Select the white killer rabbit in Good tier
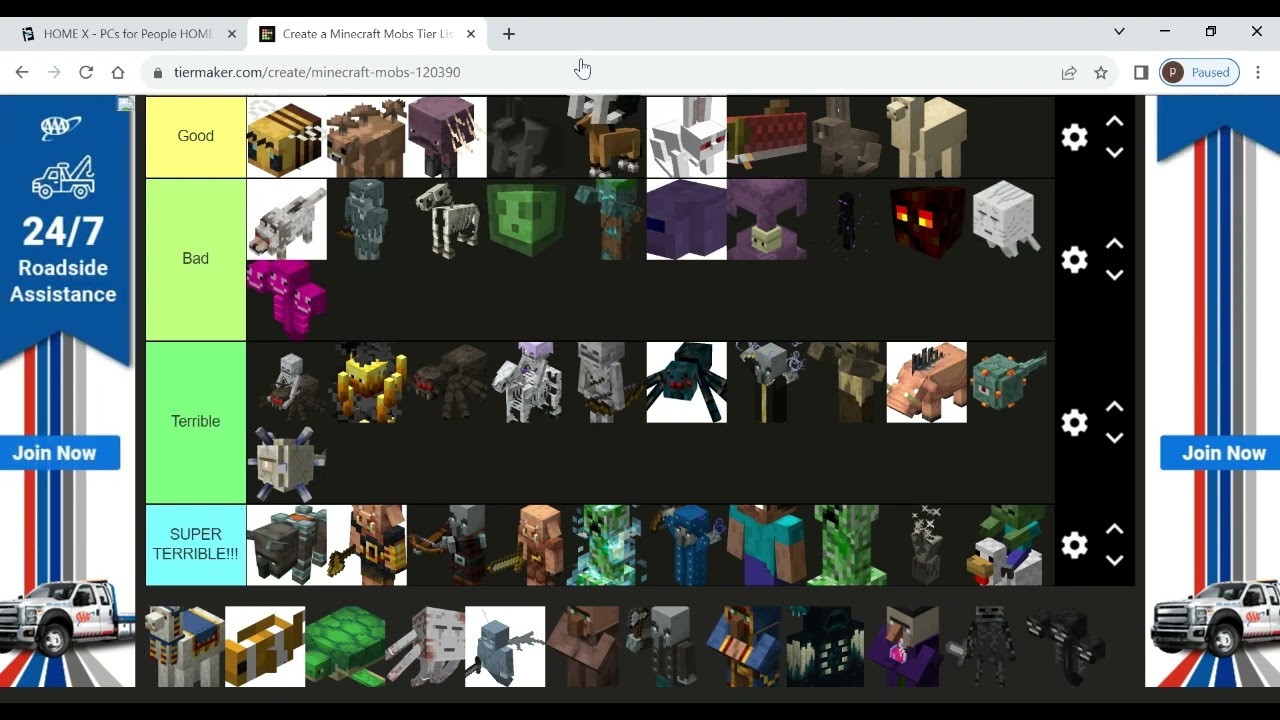This screenshot has width=1280, height=720. 686,137
